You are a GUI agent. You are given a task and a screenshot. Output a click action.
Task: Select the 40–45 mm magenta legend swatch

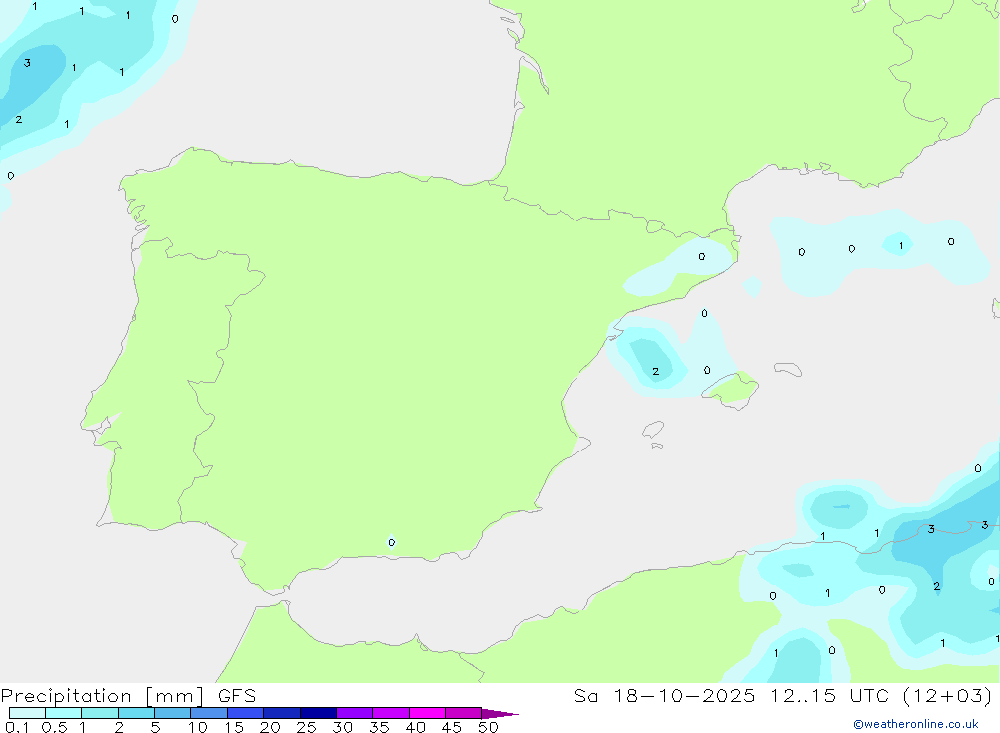tap(427, 713)
